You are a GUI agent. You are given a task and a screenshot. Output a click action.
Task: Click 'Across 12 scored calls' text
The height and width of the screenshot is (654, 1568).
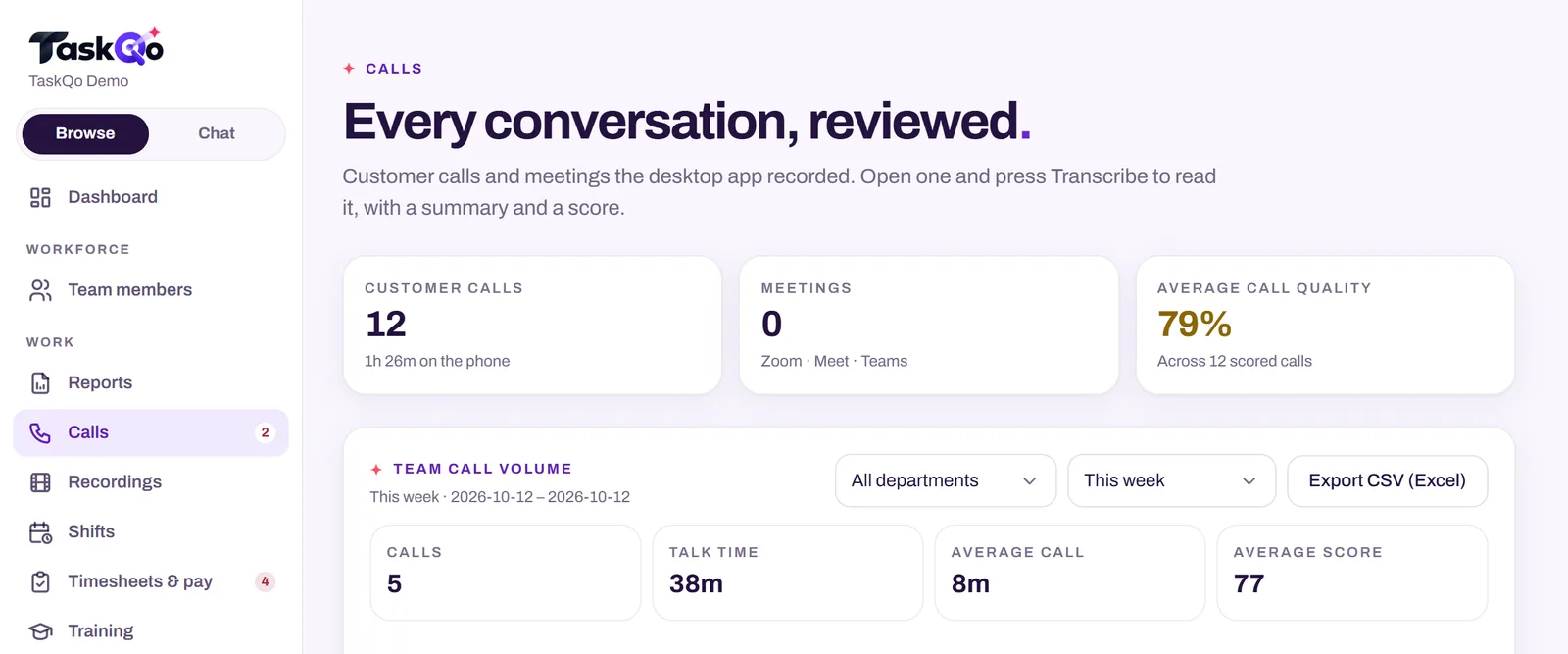pos(1234,361)
